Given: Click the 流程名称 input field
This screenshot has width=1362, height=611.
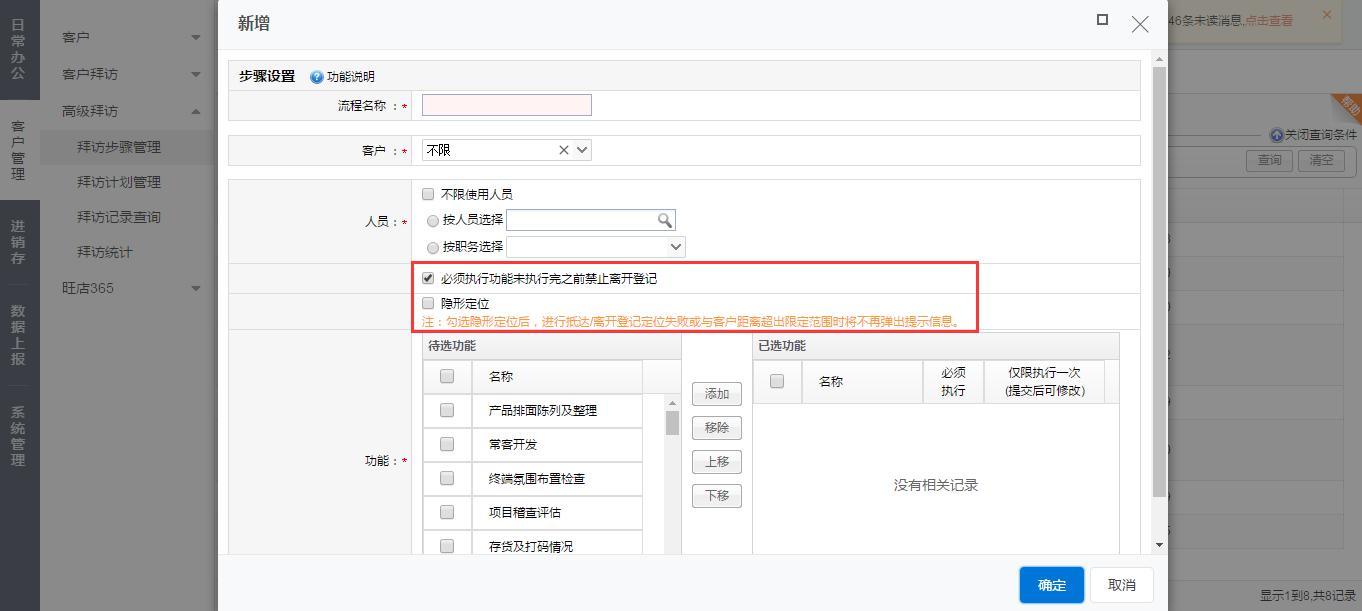Looking at the screenshot, I should (506, 105).
